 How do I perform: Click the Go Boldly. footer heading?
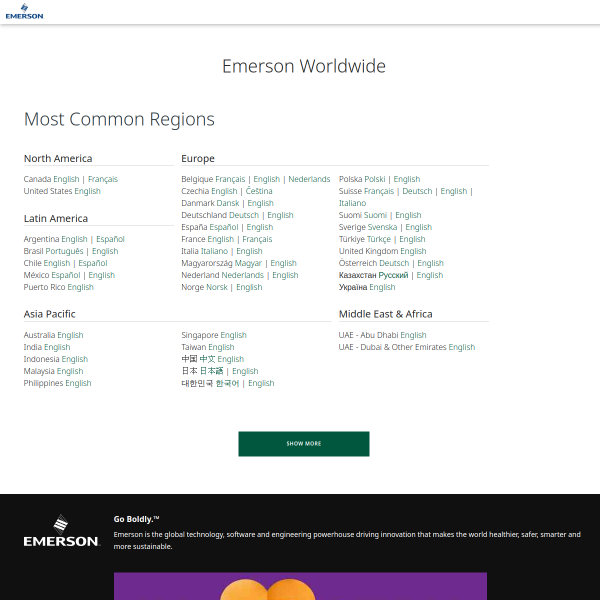coord(136,519)
